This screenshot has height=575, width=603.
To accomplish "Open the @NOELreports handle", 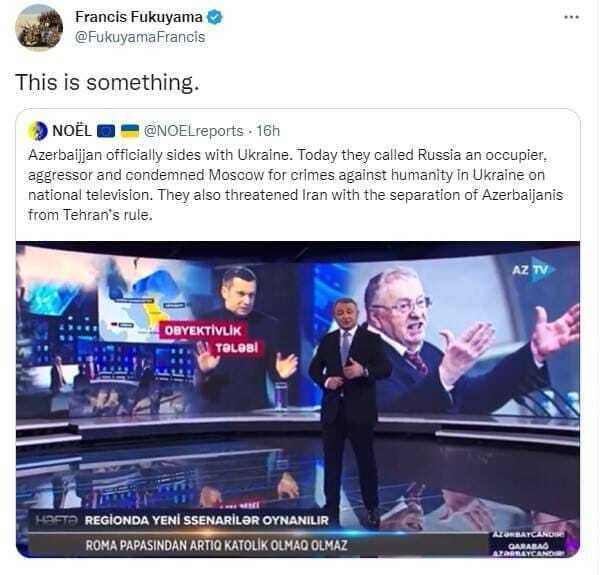I will pyautogui.click(x=194, y=131).
